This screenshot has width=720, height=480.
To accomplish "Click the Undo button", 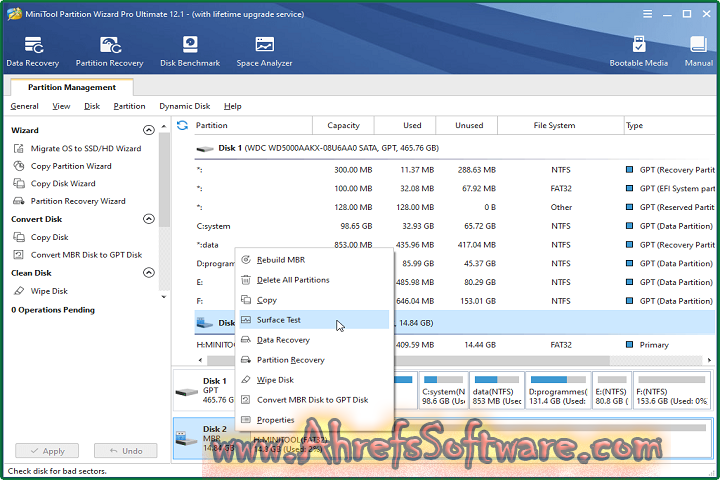I will (126, 451).
